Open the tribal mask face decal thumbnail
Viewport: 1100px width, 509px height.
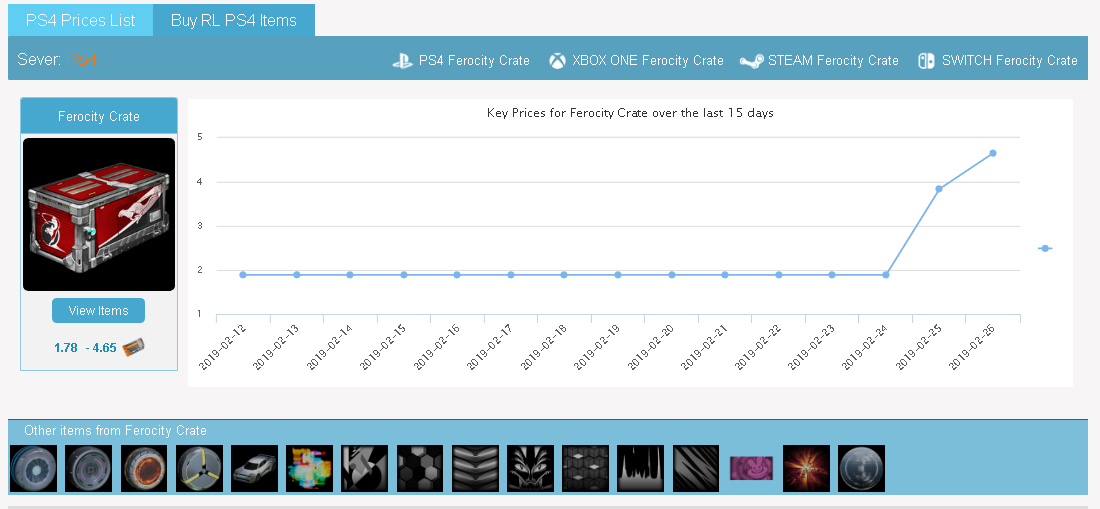pyautogui.click(x=530, y=468)
